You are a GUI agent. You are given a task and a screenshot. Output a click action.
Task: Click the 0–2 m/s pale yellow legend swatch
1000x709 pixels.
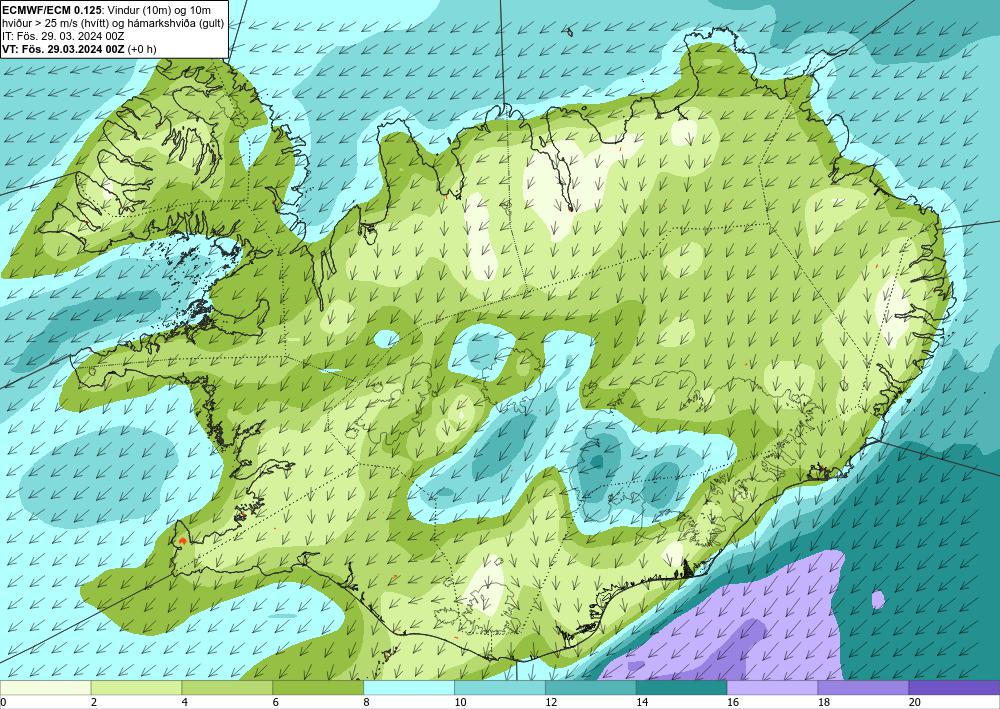tap(45, 688)
